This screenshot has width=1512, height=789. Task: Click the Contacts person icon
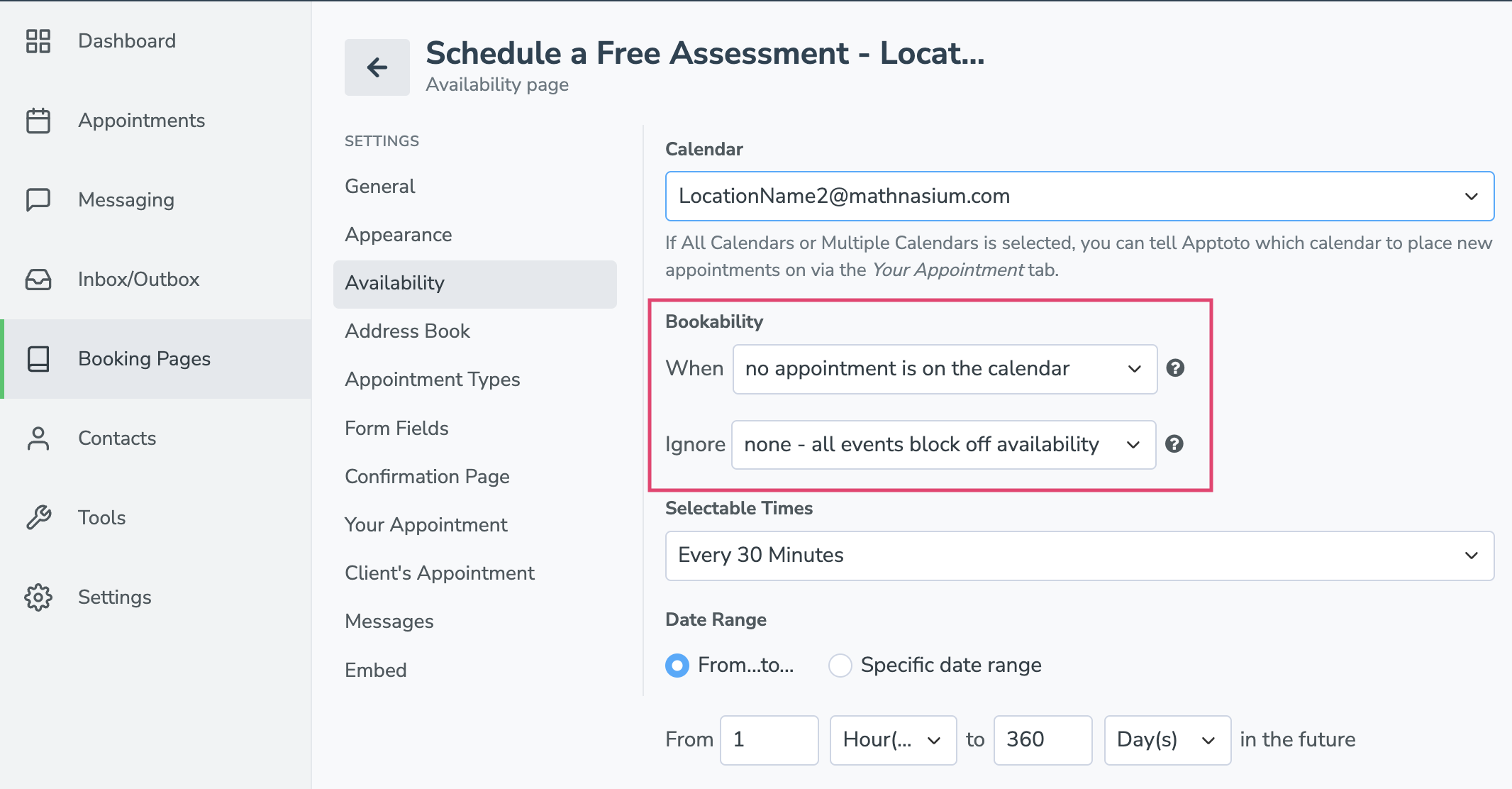pos(38,438)
